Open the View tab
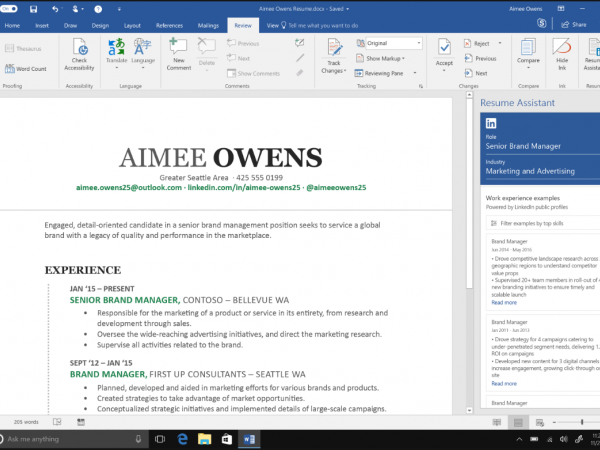Image resolution: width=600 pixels, height=450 pixels. 272,26
